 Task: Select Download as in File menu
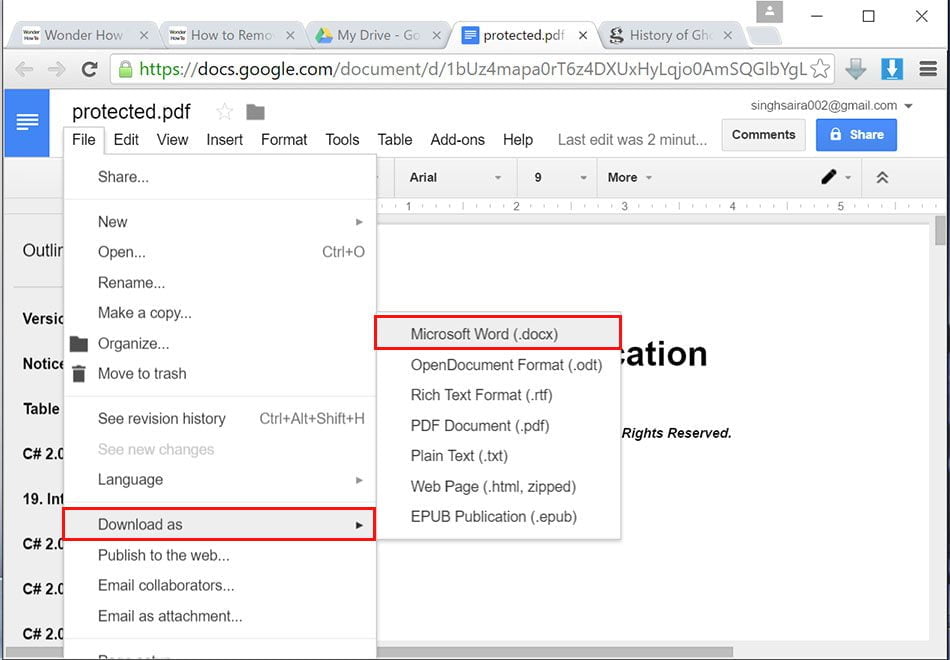(x=220, y=524)
